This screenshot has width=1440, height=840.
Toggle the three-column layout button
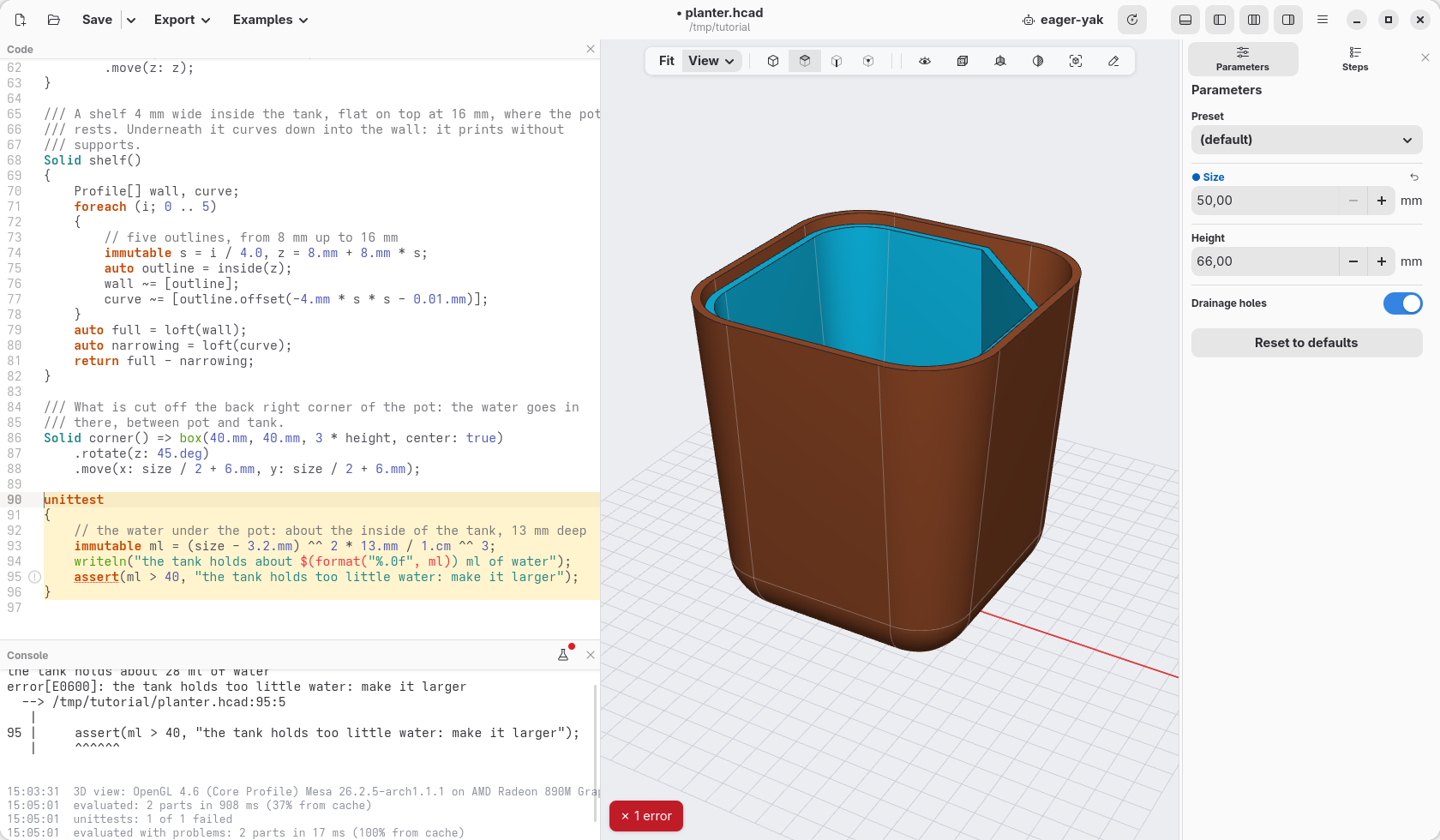[1254, 20]
